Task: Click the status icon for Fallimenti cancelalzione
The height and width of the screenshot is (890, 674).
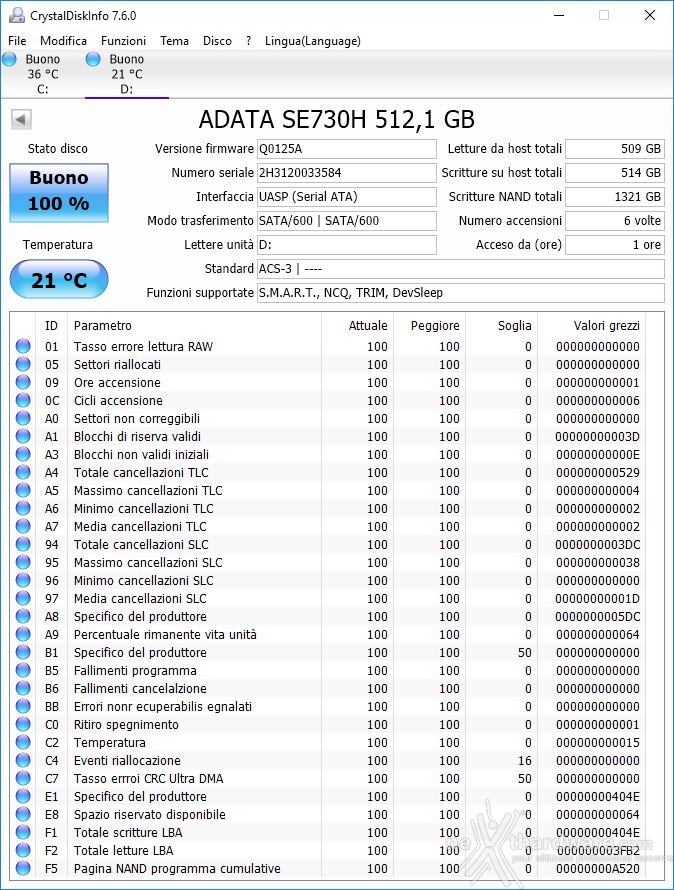Action: coord(23,689)
